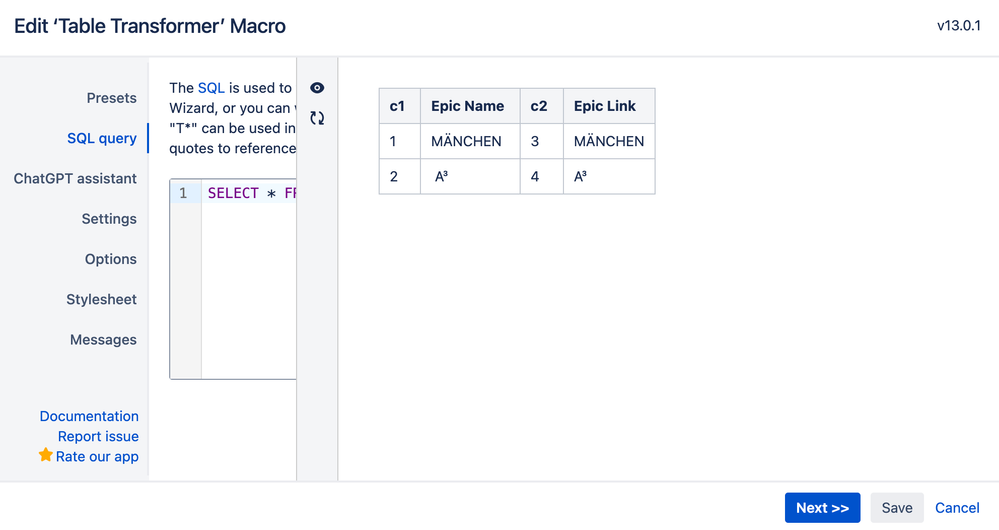The height and width of the screenshot is (530, 999).
Task: Follow the SQL hyperlink in description
Action: 211,88
